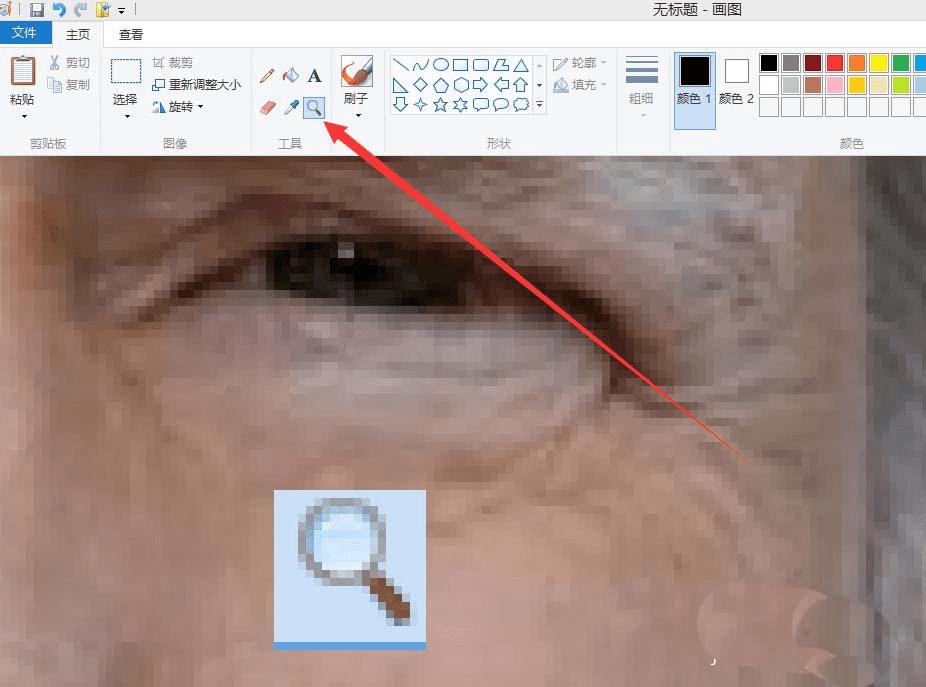Pick the Down arrow shape
926x687 pixels.
[400, 105]
